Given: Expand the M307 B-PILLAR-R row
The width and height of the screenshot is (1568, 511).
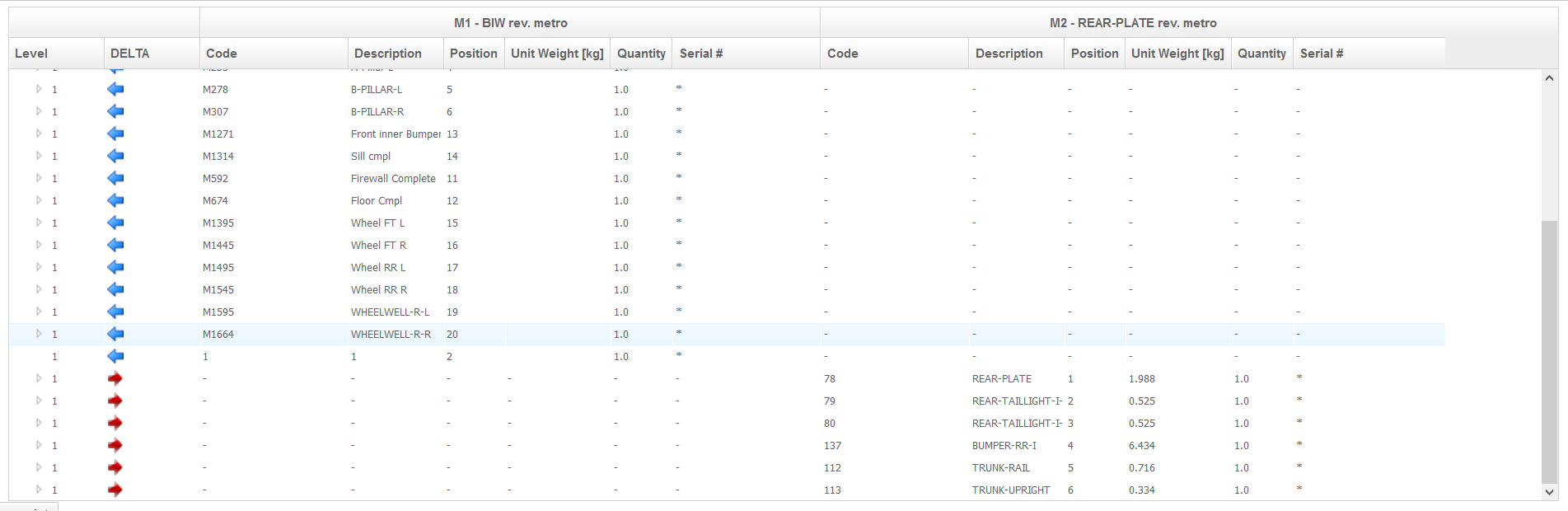Looking at the screenshot, I should [x=38, y=111].
